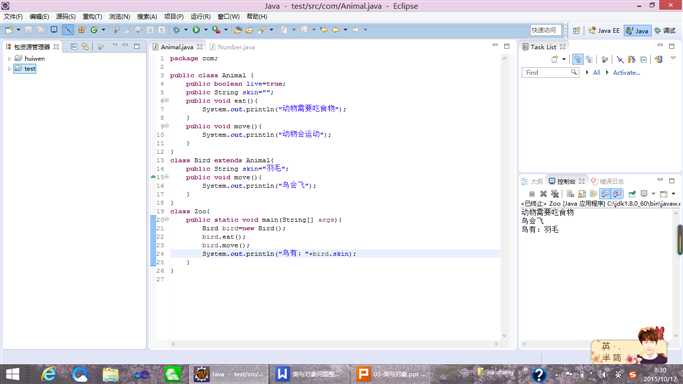683x384 pixels.
Task: Open the 搜索(A) menu
Action: [147, 17]
